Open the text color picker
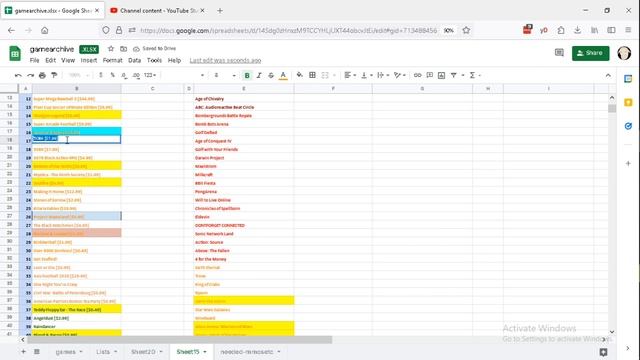This screenshot has width=640, height=360. [283, 76]
